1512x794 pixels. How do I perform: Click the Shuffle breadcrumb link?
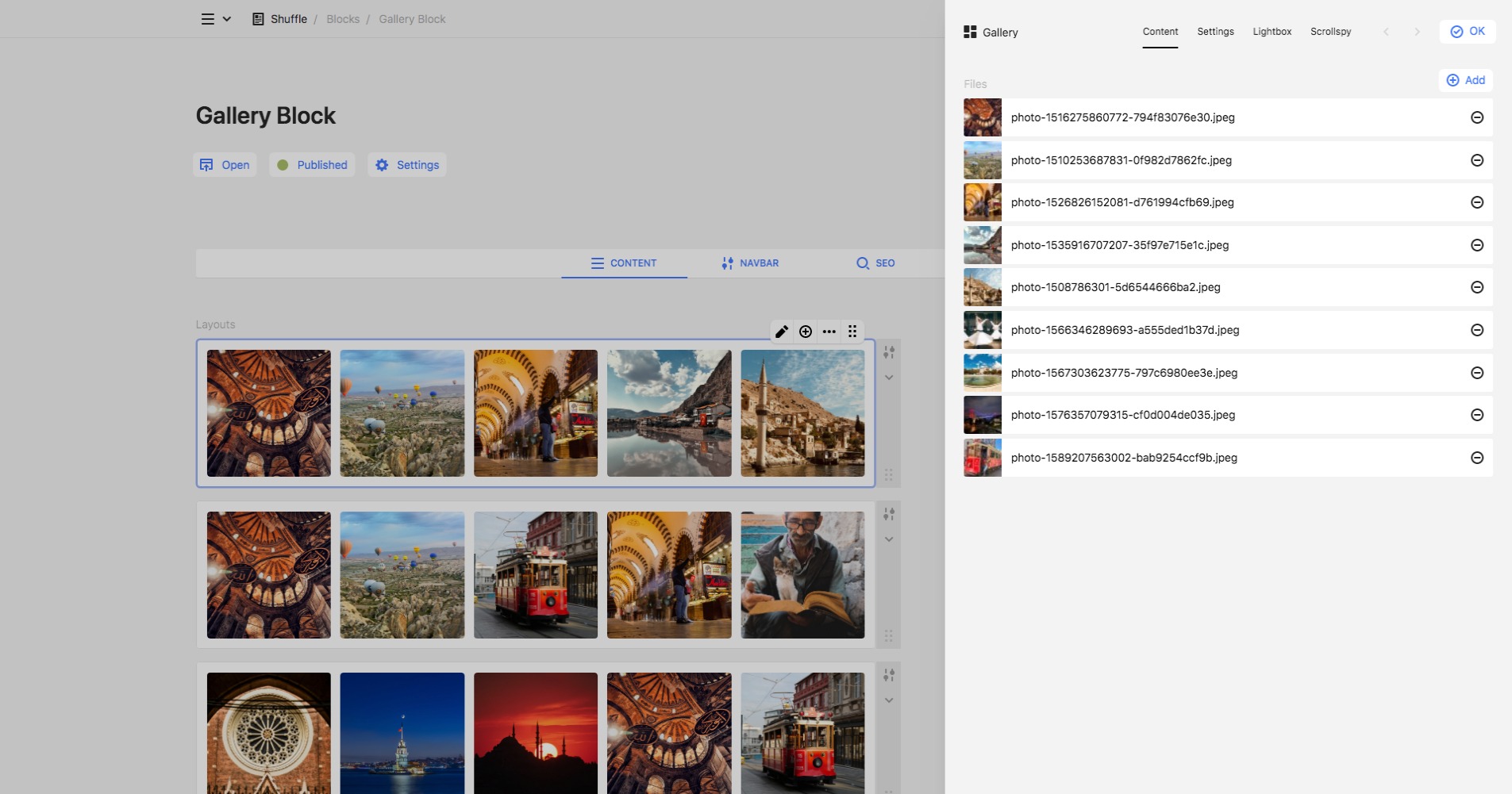pos(288,19)
